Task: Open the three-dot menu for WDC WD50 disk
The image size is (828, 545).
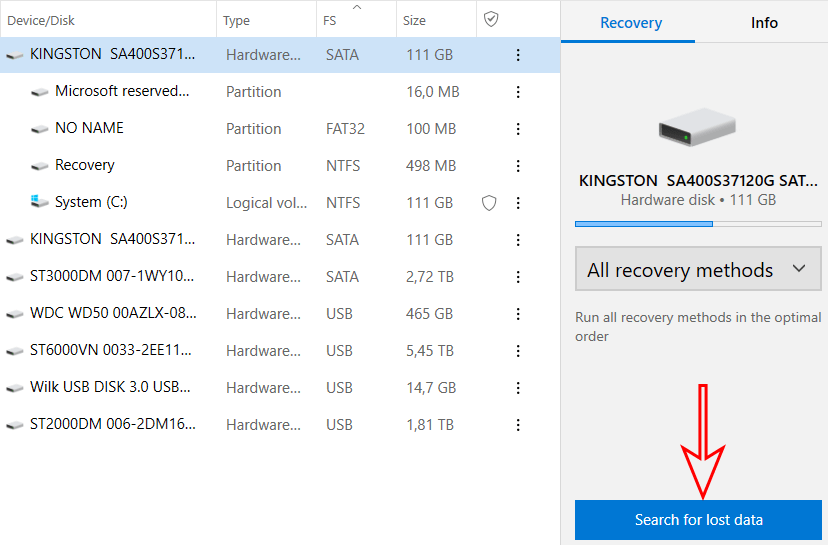Action: pyautogui.click(x=518, y=314)
